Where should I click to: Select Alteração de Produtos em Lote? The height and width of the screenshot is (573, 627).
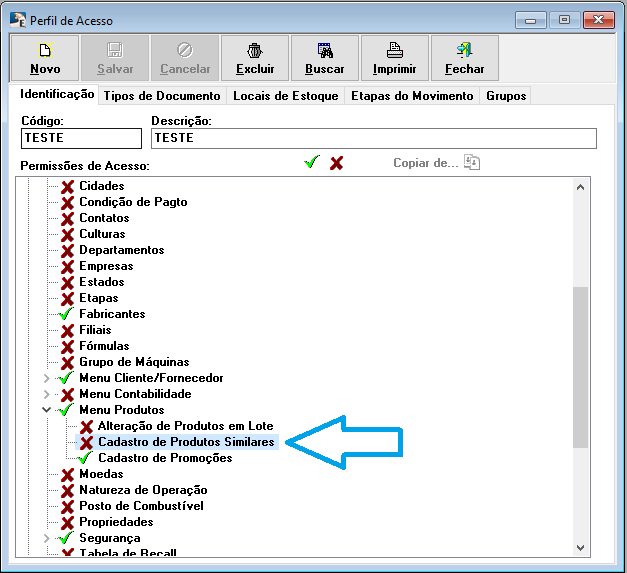click(185, 426)
